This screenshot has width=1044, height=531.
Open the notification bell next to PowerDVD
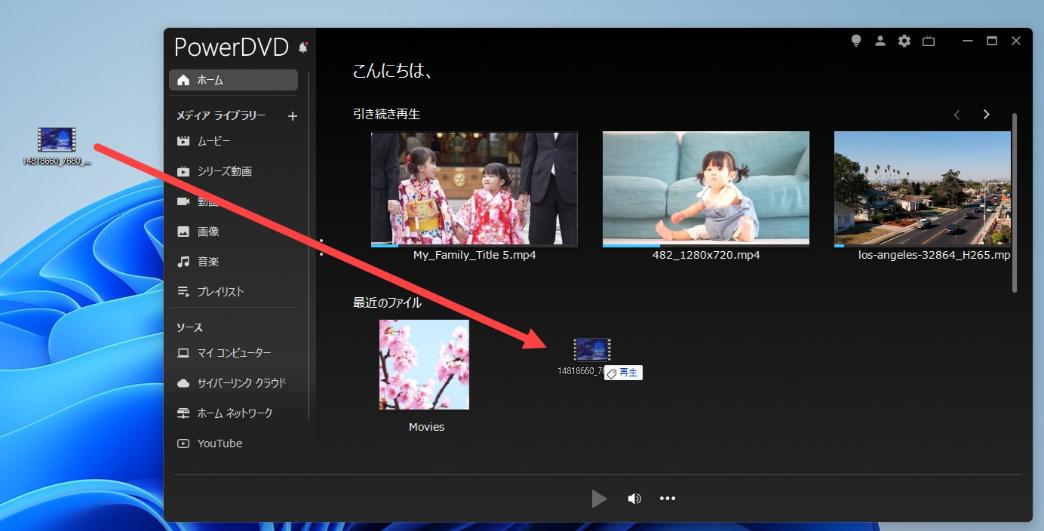coord(303,47)
